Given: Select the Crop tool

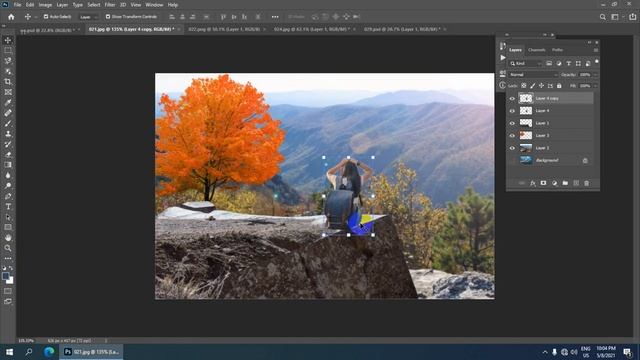Looking at the screenshot, I should (x=8, y=82).
